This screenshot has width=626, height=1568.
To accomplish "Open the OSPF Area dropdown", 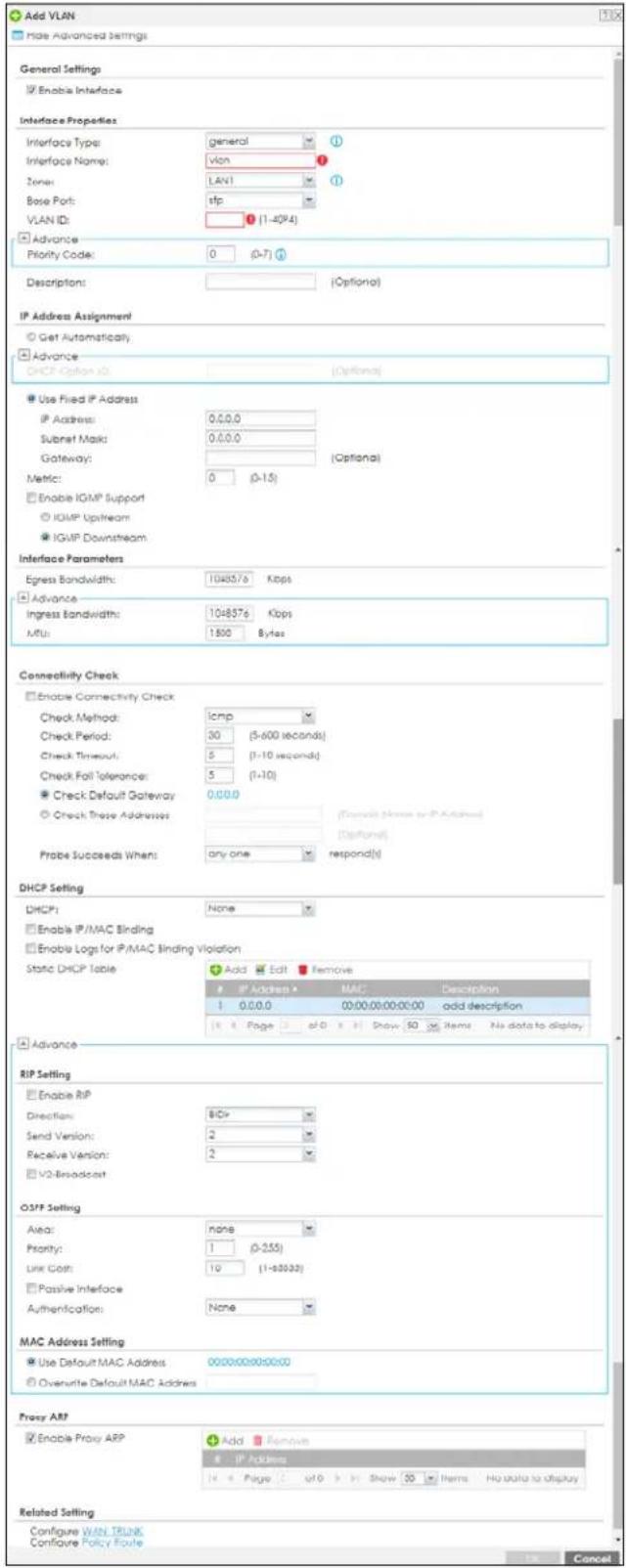I will click(x=260, y=1229).
